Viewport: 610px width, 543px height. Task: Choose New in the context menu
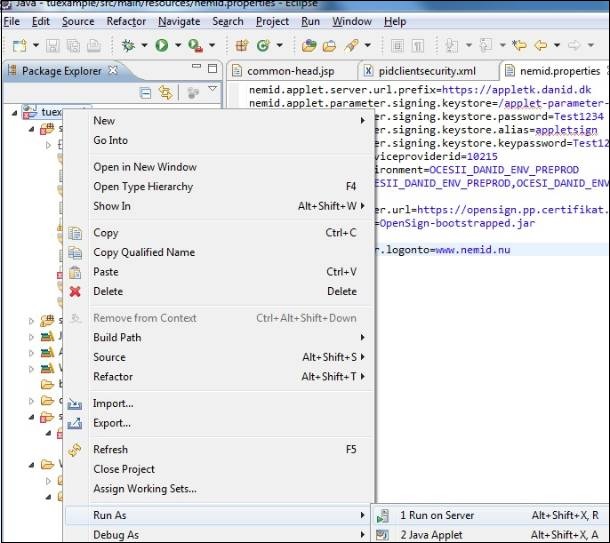(x=219, y=121)
